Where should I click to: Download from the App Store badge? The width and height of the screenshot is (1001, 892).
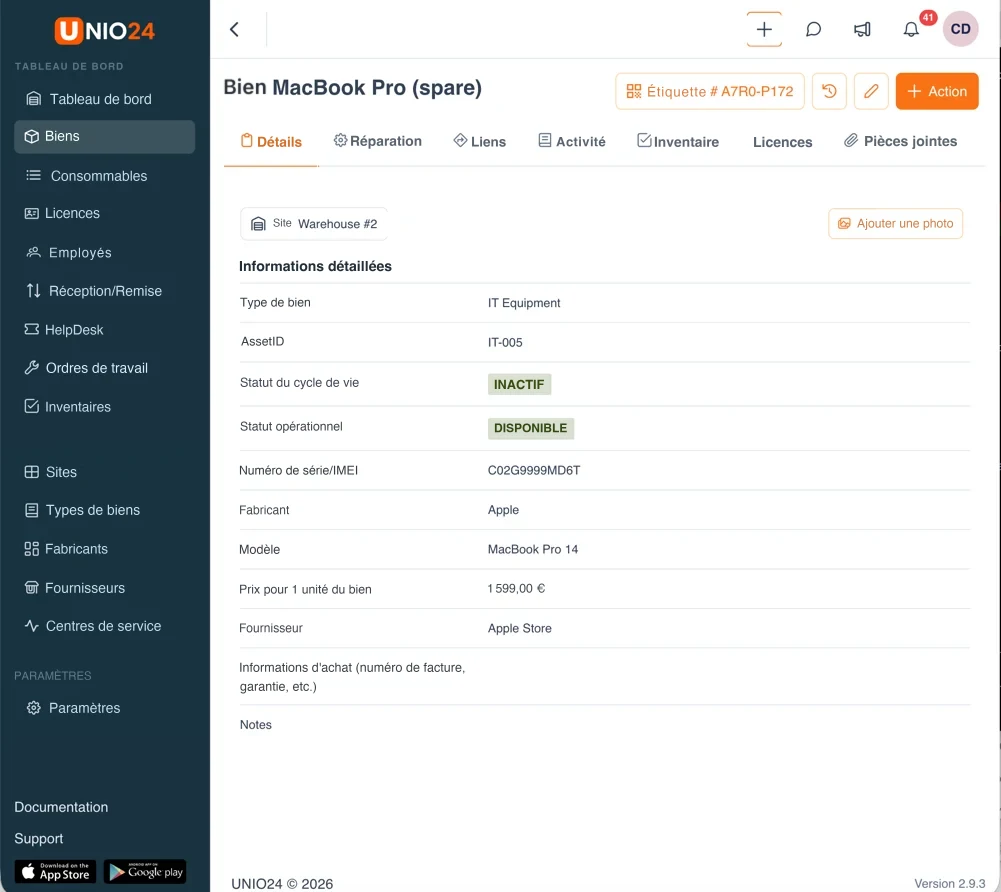pyautogui.click(x=56, y=872)
